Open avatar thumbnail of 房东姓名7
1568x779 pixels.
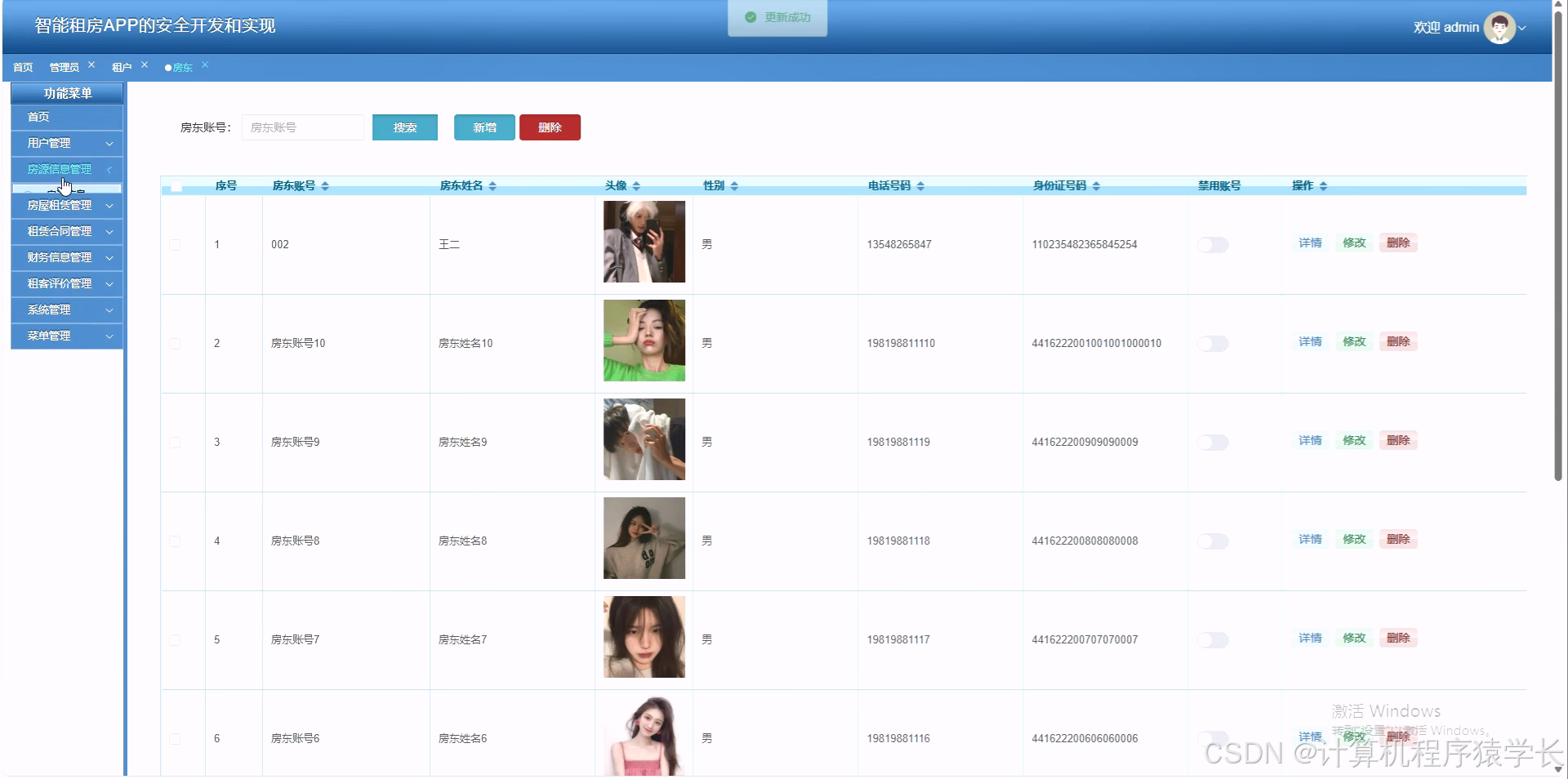(644, 637)
